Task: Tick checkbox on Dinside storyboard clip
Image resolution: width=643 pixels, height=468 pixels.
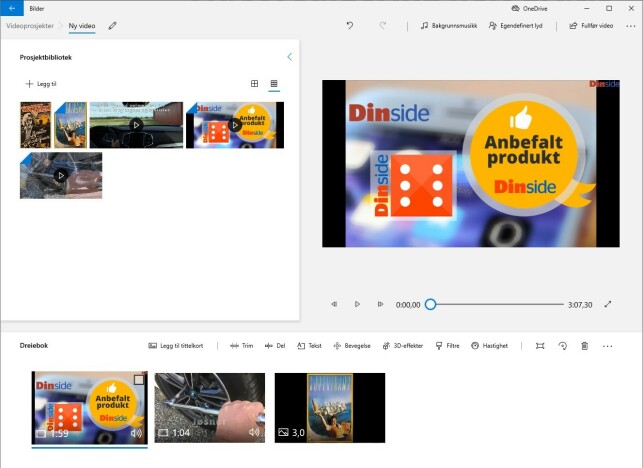Action: [139, 379]
